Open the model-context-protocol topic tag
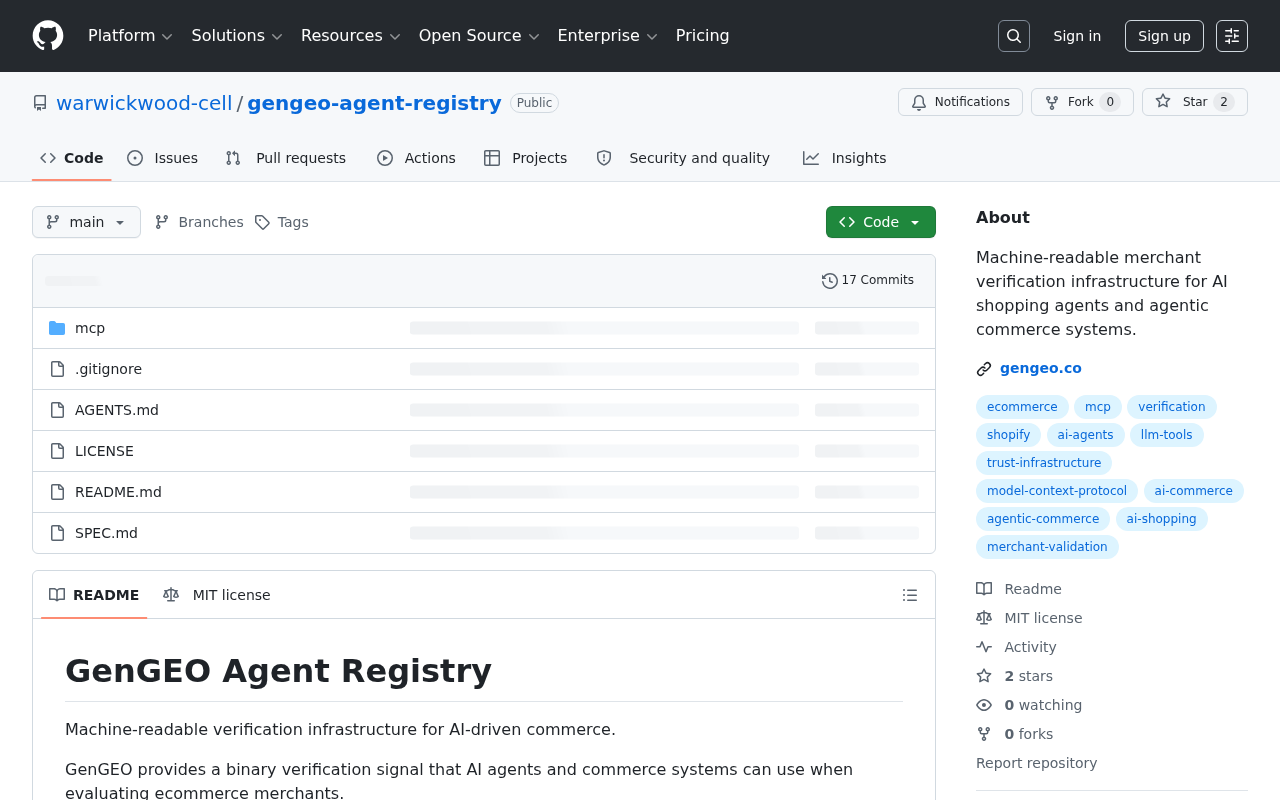The image size is (1280, 800). (1057, 491)
